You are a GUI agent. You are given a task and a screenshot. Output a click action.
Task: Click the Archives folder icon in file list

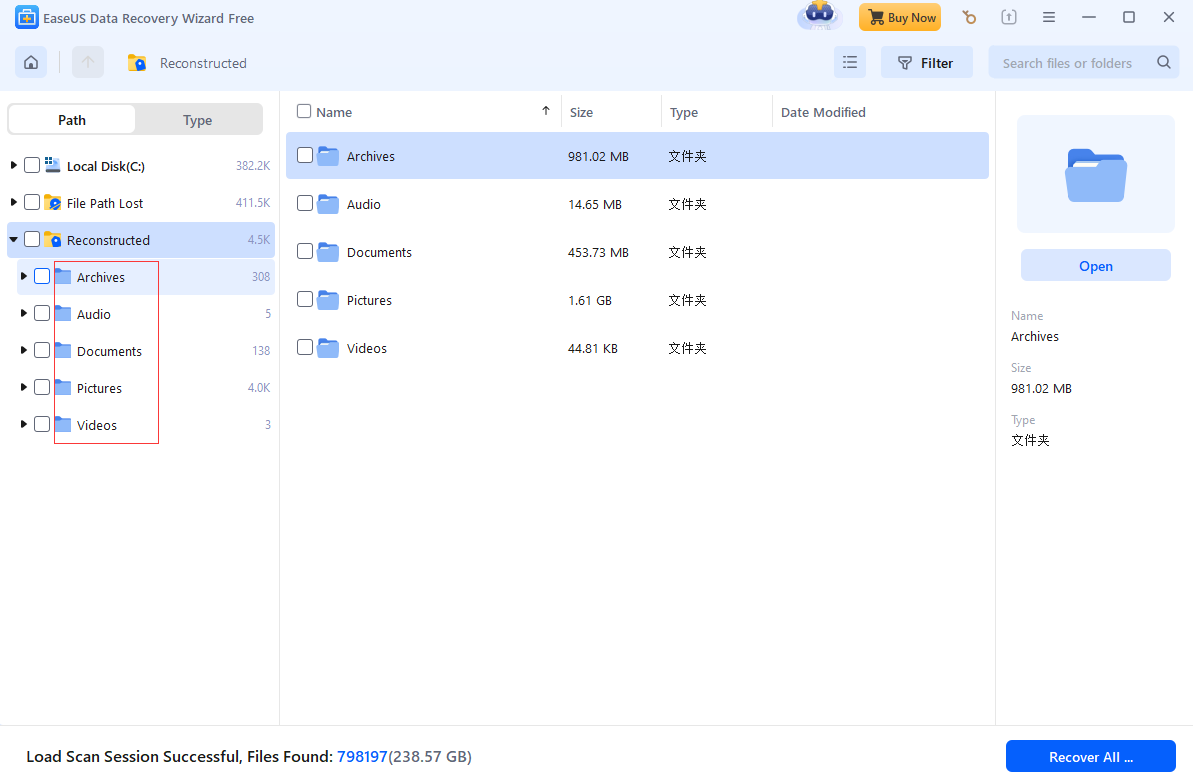pyautogui.click(x=328, y=156)
